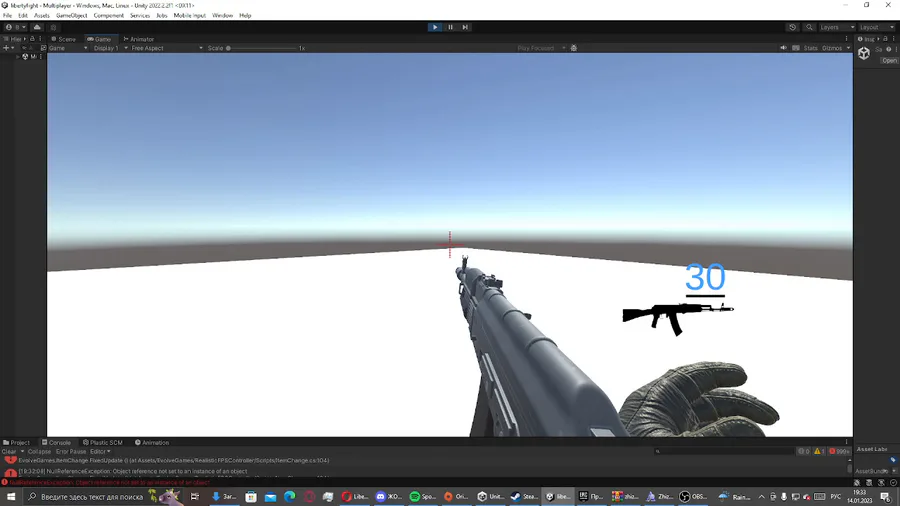Open the Hierarchy tab

click(x=13, y=39)
